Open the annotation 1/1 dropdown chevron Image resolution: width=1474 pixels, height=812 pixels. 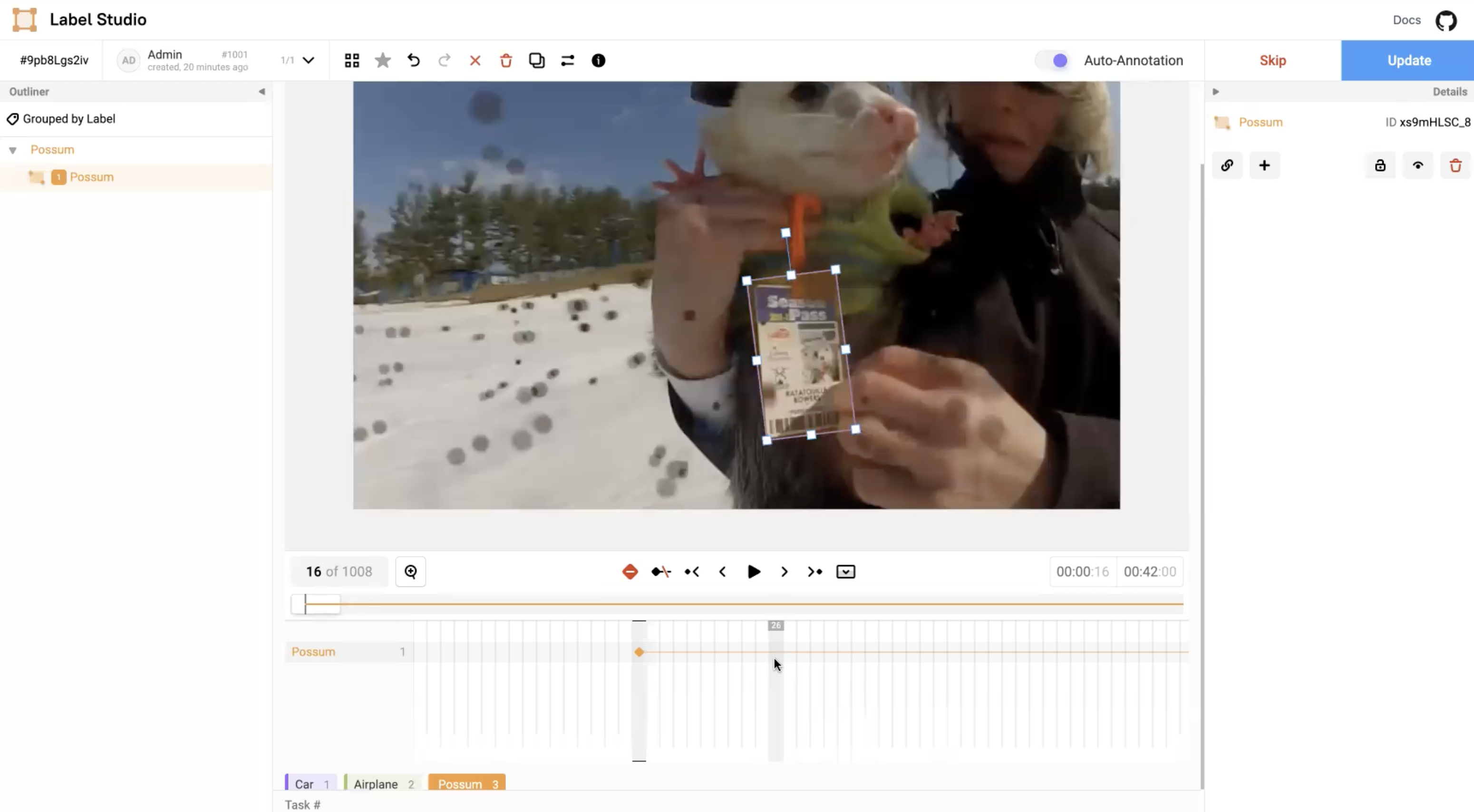click(309, 60)
